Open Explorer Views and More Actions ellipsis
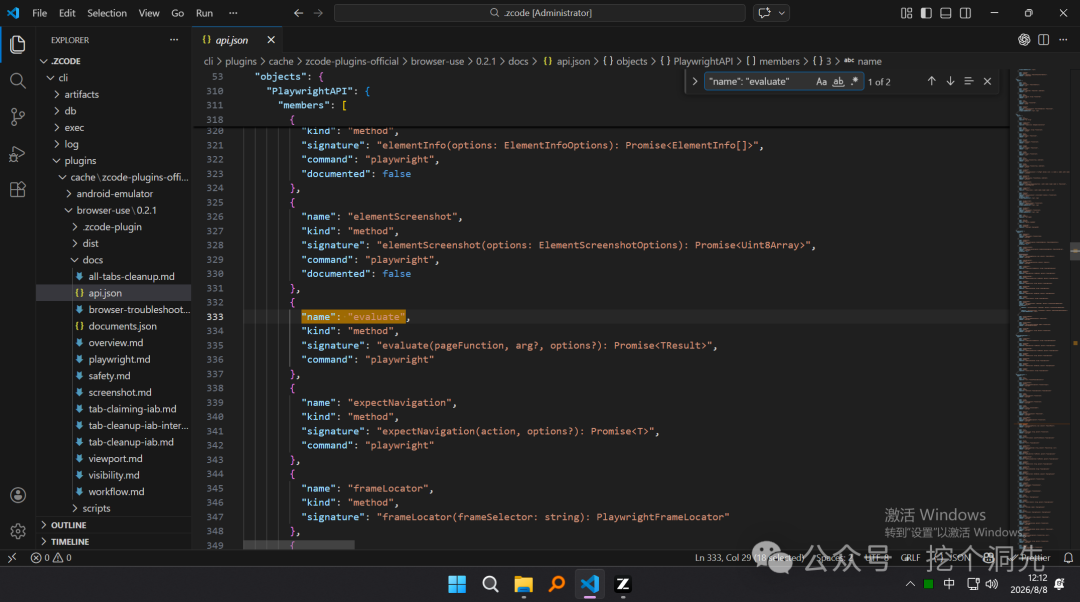This screenshot has height=602, width=1080. click(x=174, y=40)
